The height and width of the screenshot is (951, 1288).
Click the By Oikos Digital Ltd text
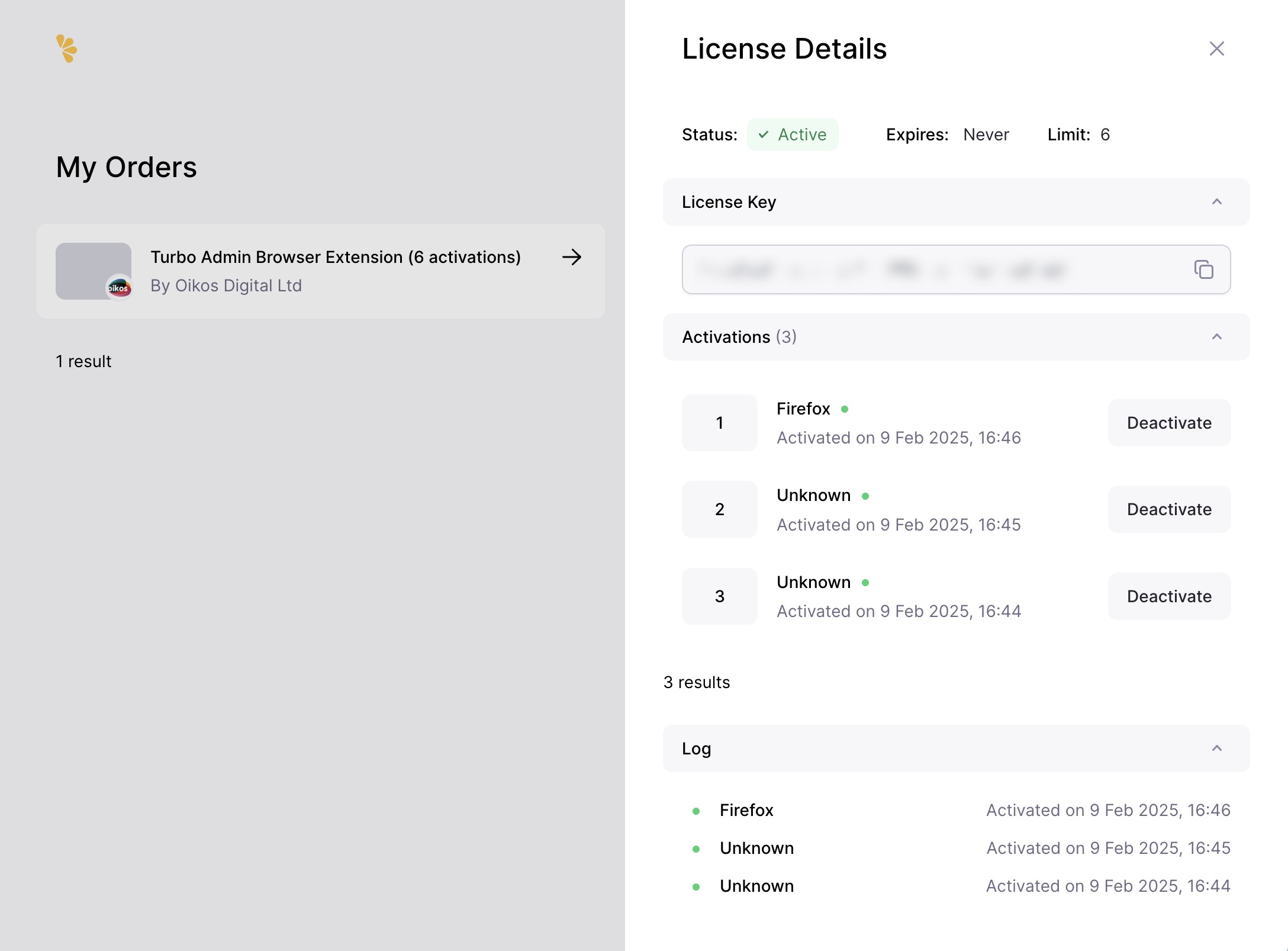226,285
